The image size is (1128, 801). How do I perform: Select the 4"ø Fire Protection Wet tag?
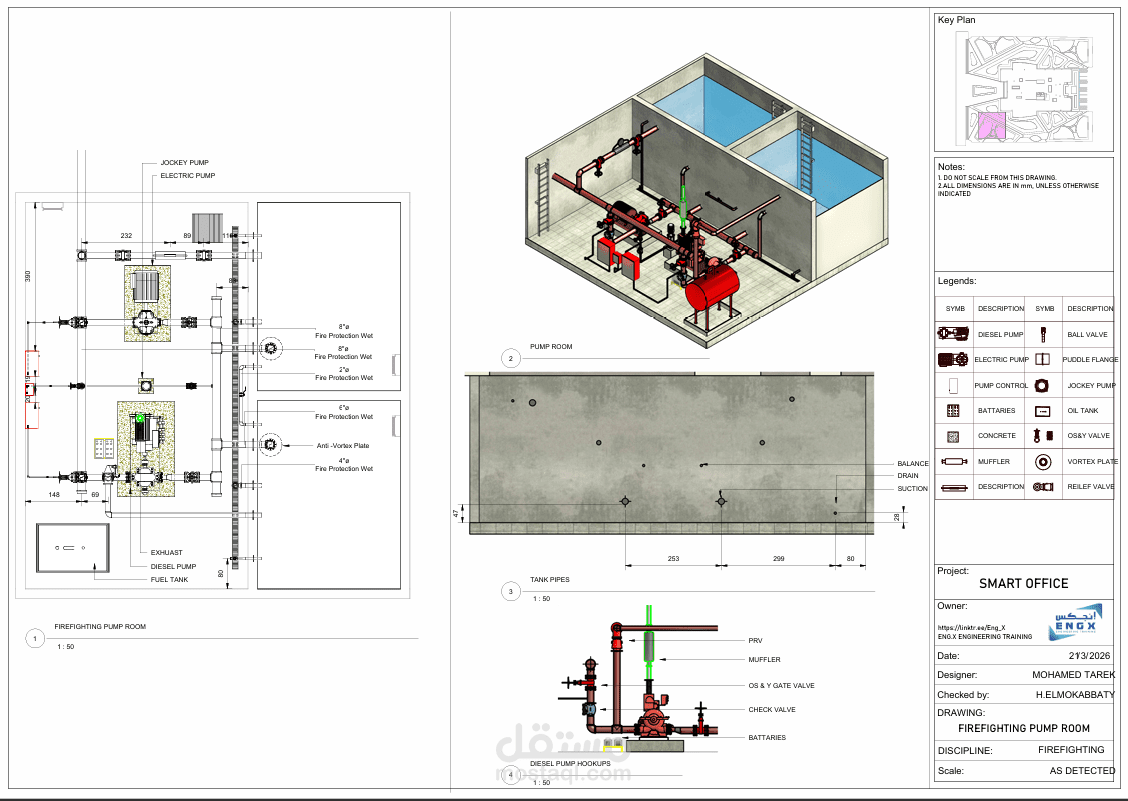(344, 464)
